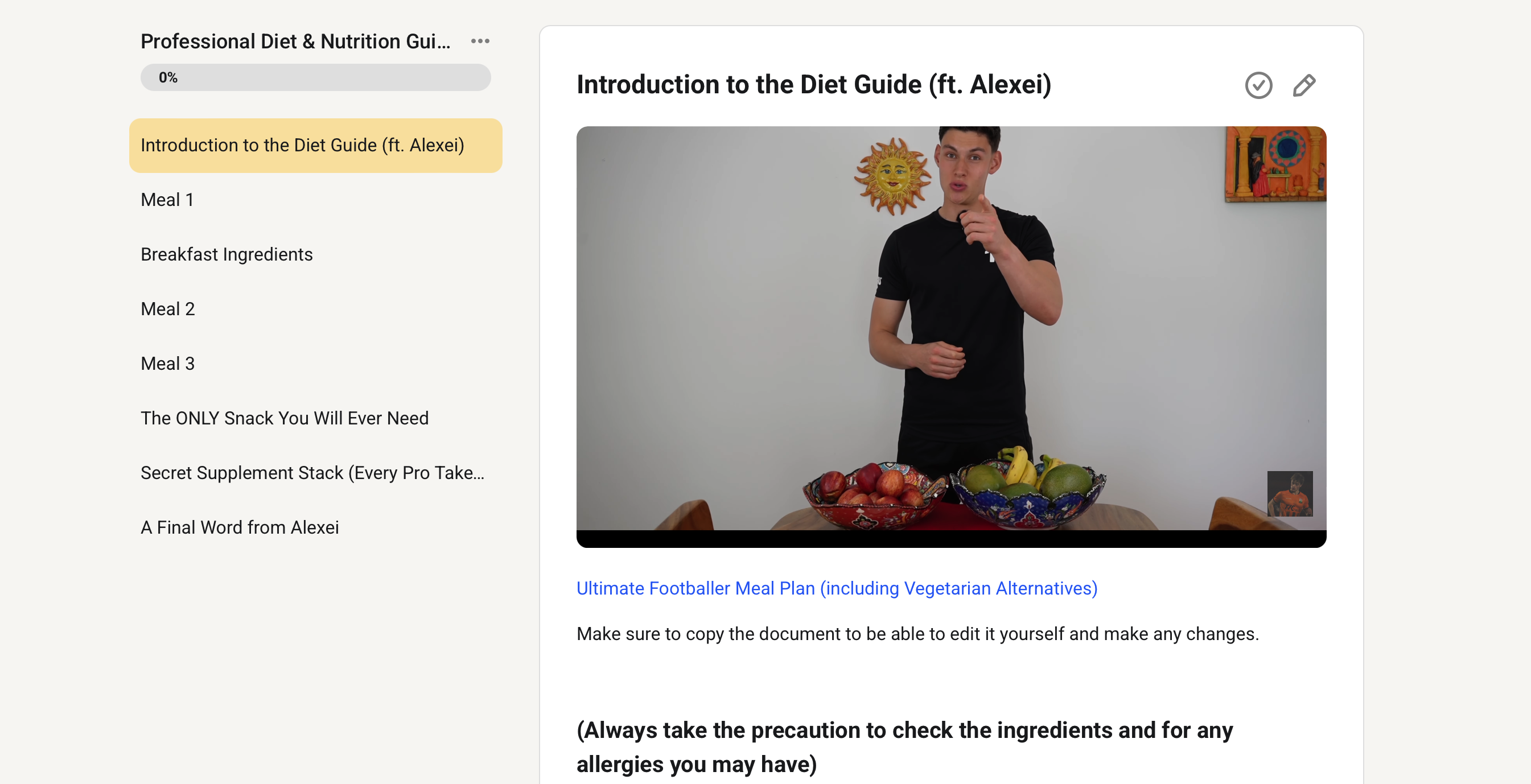Mark lesson complete with checkmark icon
The height and width of the screenshot is (784, 1531).
click(x=1258, y=85)
